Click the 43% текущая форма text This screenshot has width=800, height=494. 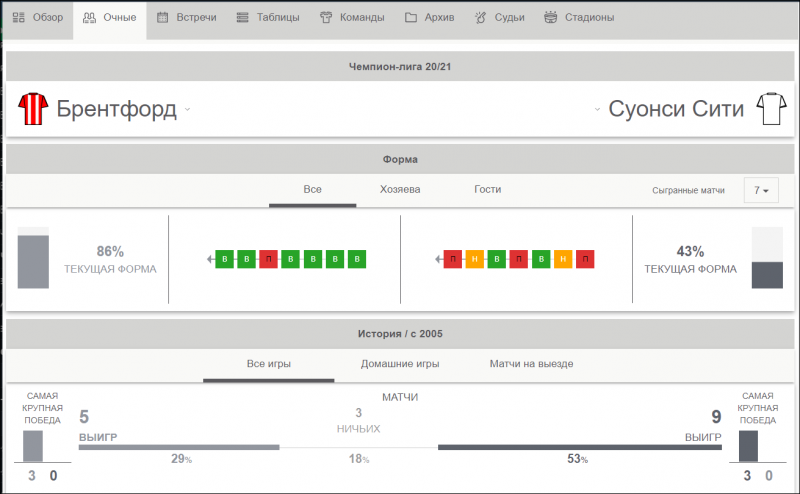click(x=690, y=260)
